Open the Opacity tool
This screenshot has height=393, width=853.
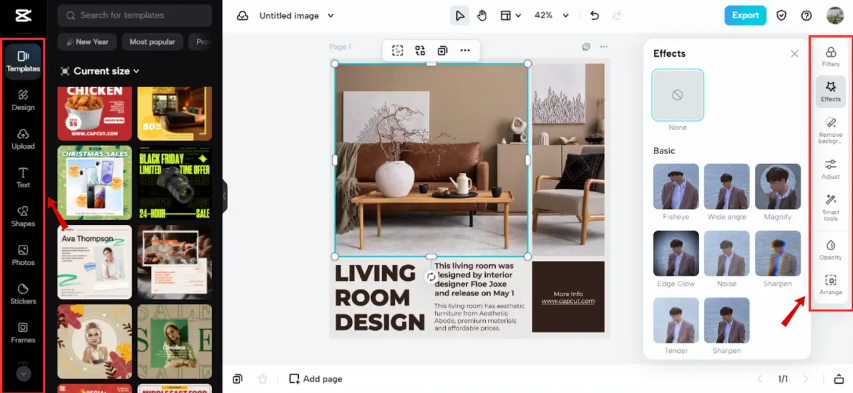830,249
